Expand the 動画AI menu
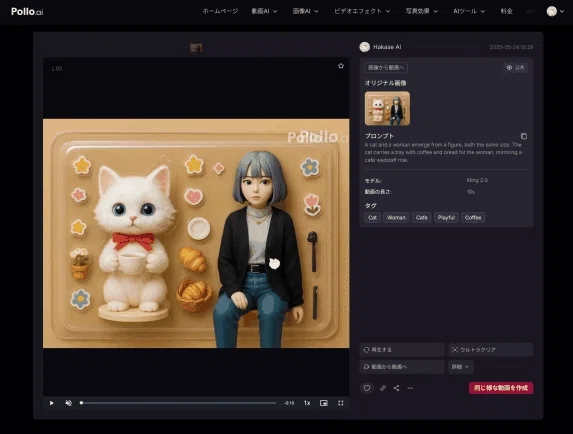573x434 pixels. [264, 11]
